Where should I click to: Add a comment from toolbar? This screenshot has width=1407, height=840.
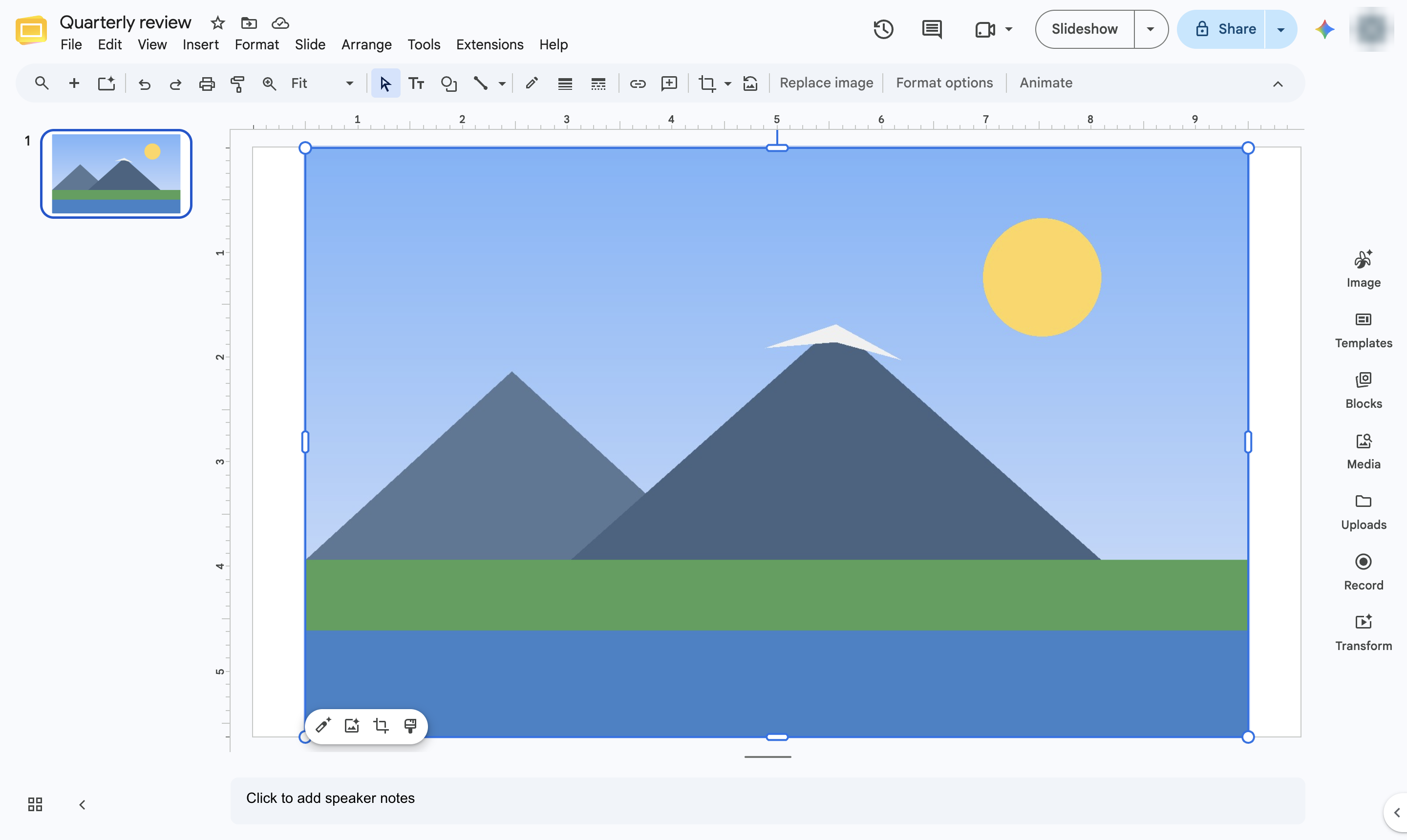tap(669, 84)
